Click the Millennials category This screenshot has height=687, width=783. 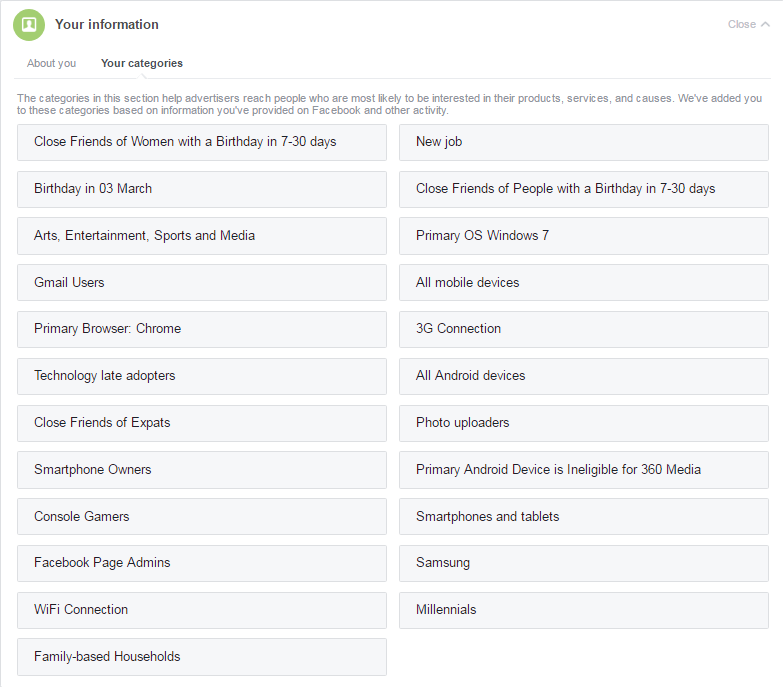point(583,610)
